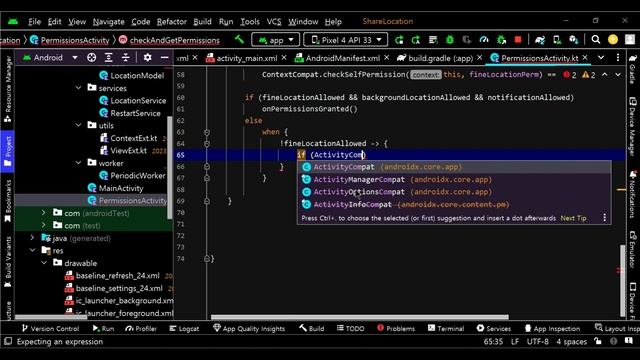Screen dimensions: 640x360
Task: Select ActivityCompat completion suggestion
Action: point(454,167)
